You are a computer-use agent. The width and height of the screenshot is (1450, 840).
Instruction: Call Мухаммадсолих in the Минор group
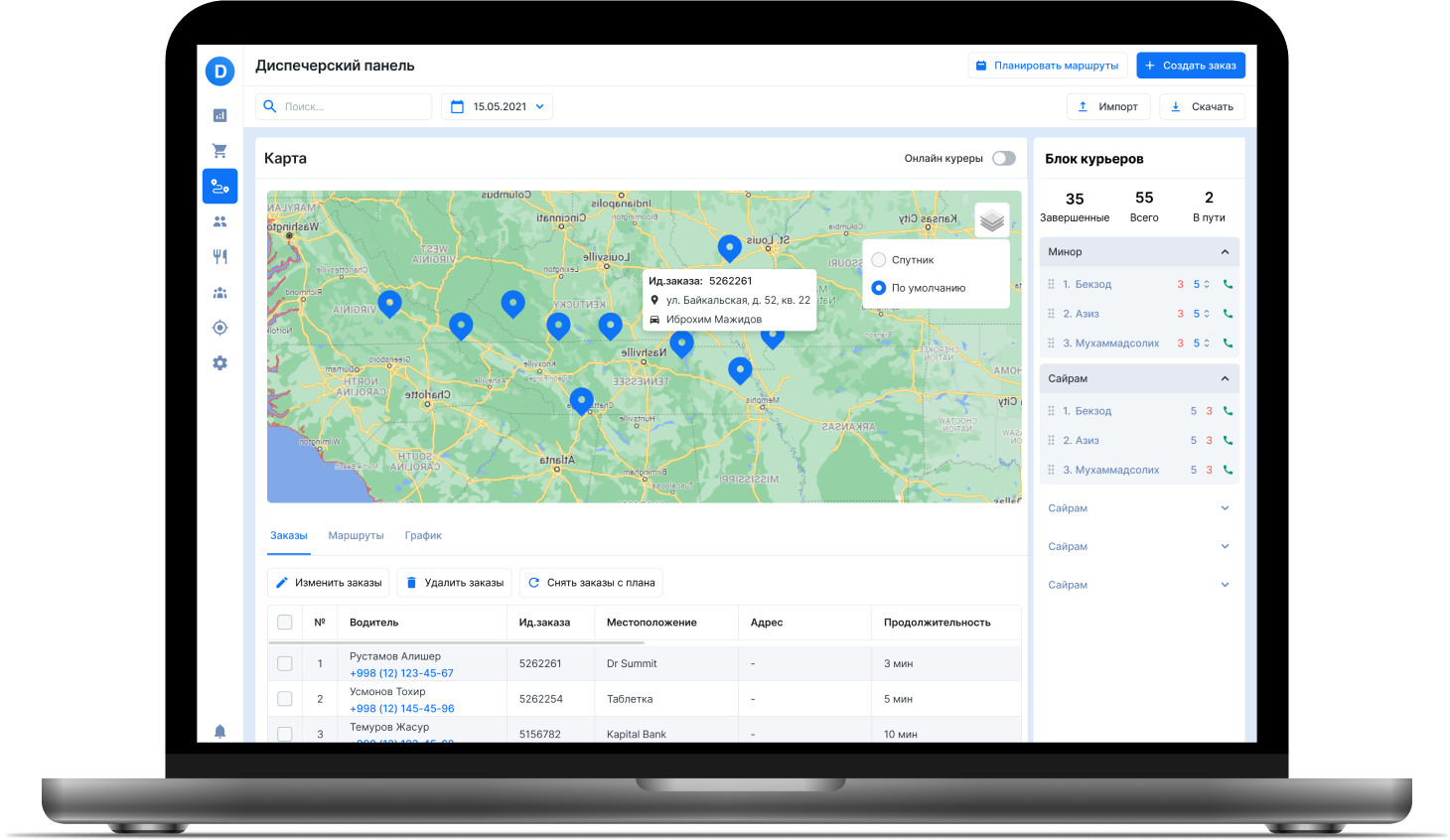click(x=1228, y=344)
